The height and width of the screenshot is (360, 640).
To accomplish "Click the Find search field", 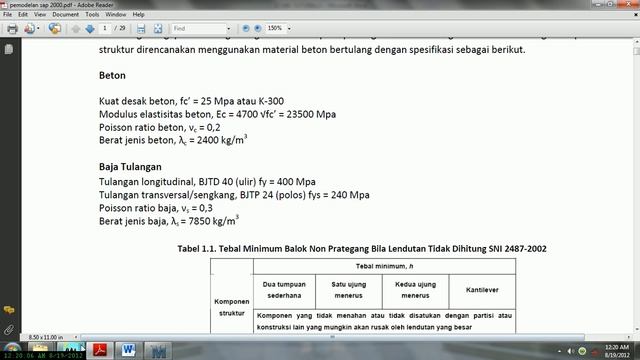I will click(x=198, y=29).
